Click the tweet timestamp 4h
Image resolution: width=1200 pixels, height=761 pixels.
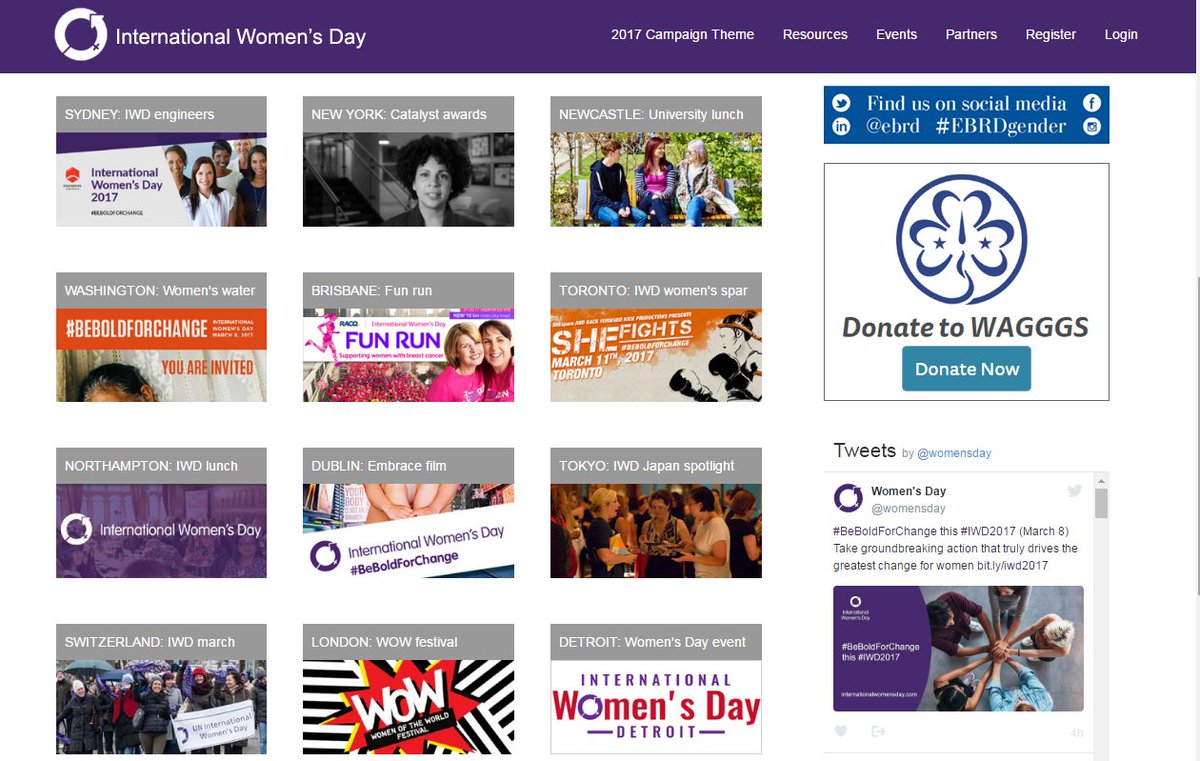(1077, 733)
